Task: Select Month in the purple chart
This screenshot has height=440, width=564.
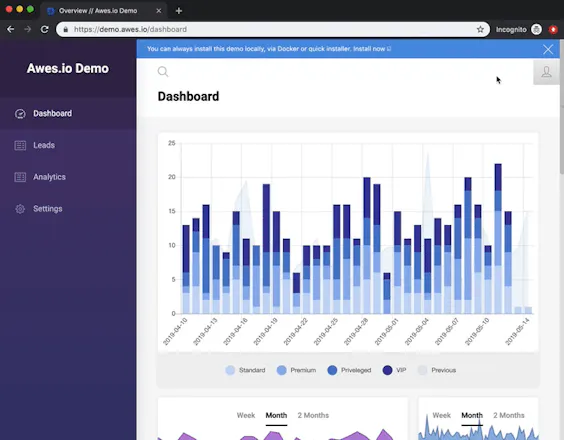Action: click(x=276, y=416)
